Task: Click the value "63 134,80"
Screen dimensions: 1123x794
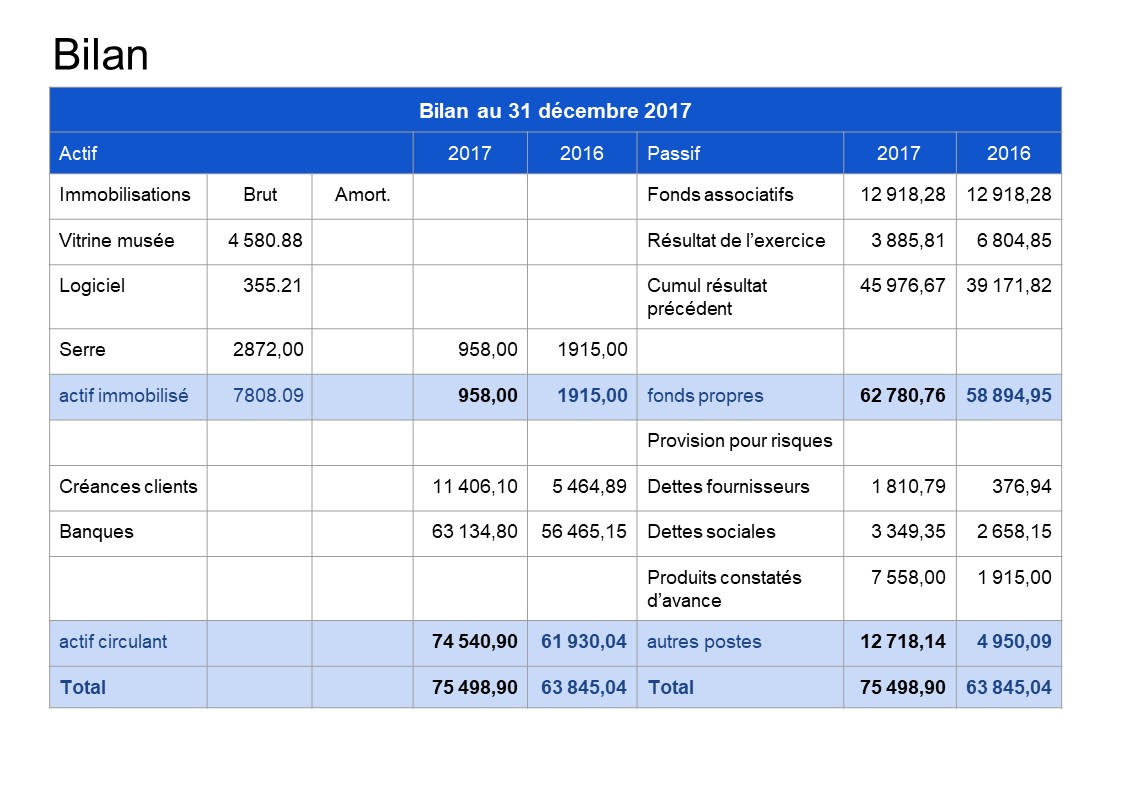Action: (475, 532)
